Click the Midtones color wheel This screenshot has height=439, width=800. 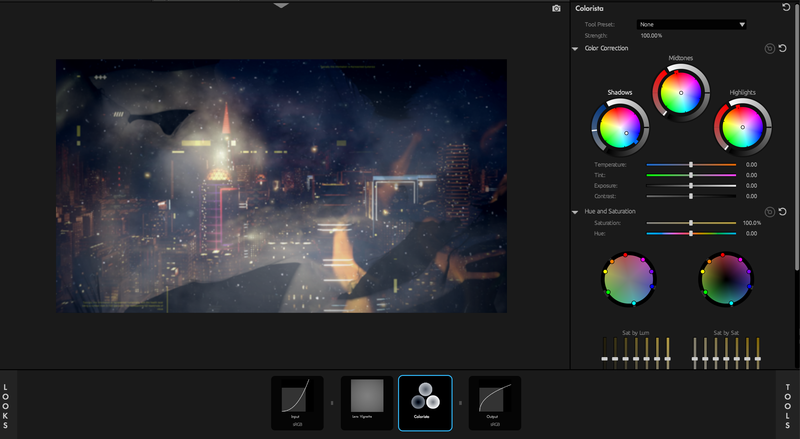[681, 93]
